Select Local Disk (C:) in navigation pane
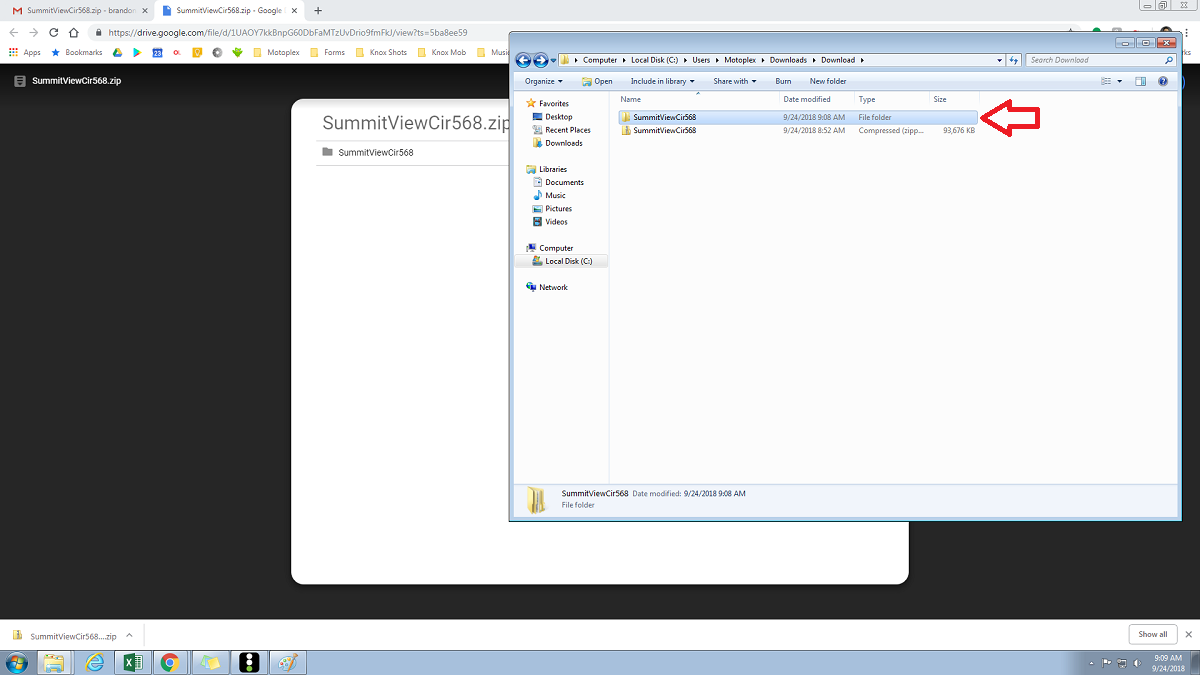The image size is (1200, 675). coord(568,261)
